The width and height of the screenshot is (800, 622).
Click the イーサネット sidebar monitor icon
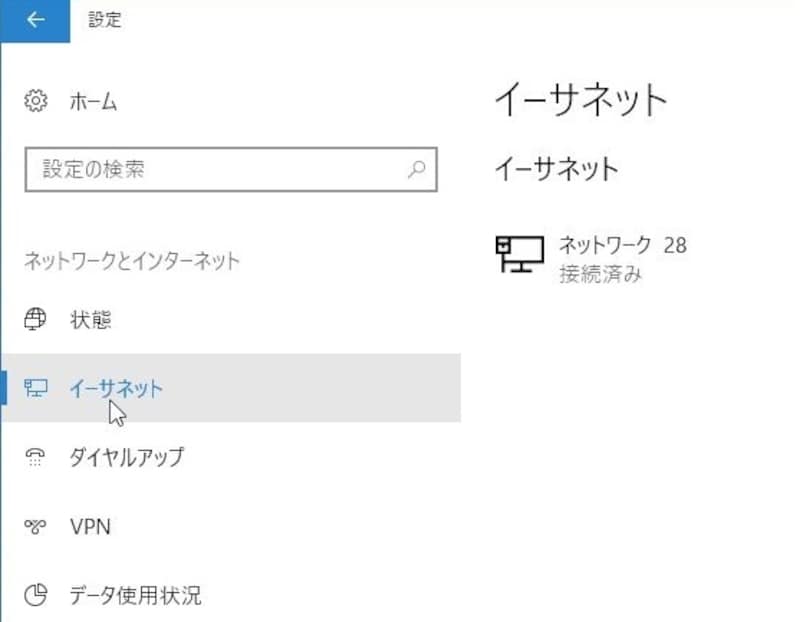tap(36, 388)
